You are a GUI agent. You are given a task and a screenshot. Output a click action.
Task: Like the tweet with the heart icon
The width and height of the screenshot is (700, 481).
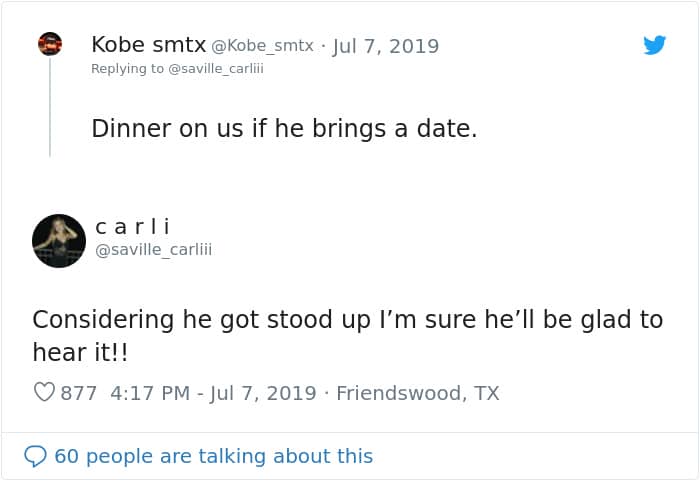44,393
